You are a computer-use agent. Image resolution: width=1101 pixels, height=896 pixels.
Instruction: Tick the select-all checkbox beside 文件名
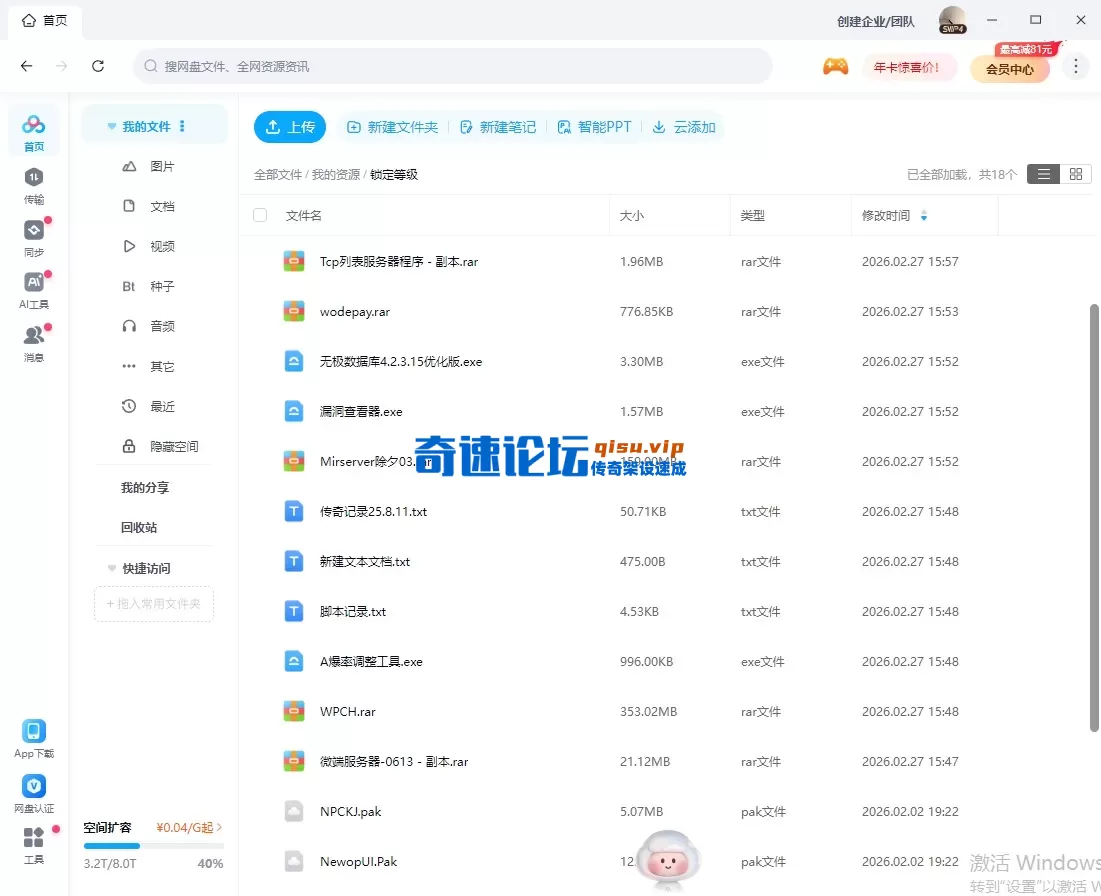[261, 215]
